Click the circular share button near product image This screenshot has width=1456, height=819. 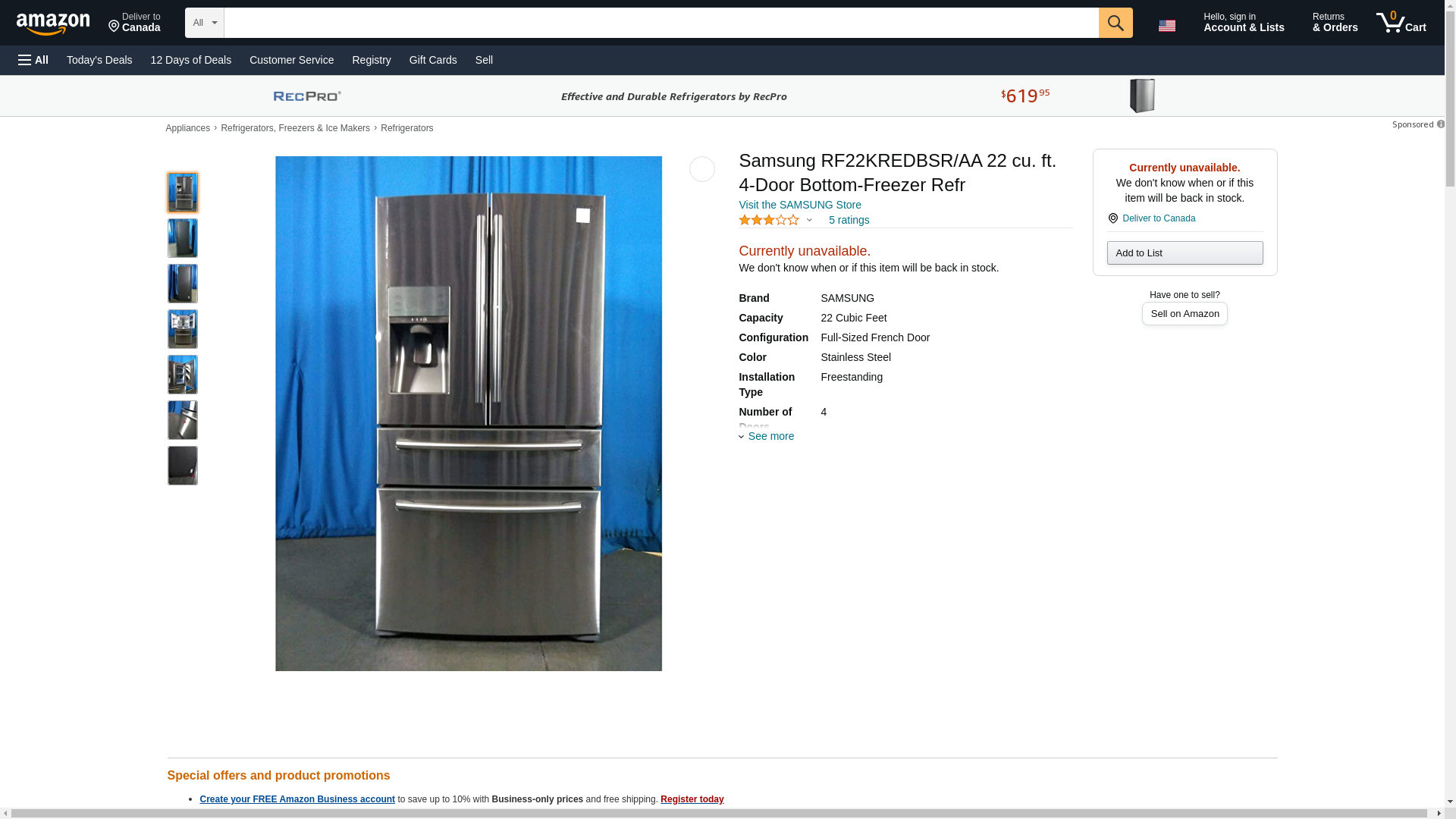coord(701,169)
